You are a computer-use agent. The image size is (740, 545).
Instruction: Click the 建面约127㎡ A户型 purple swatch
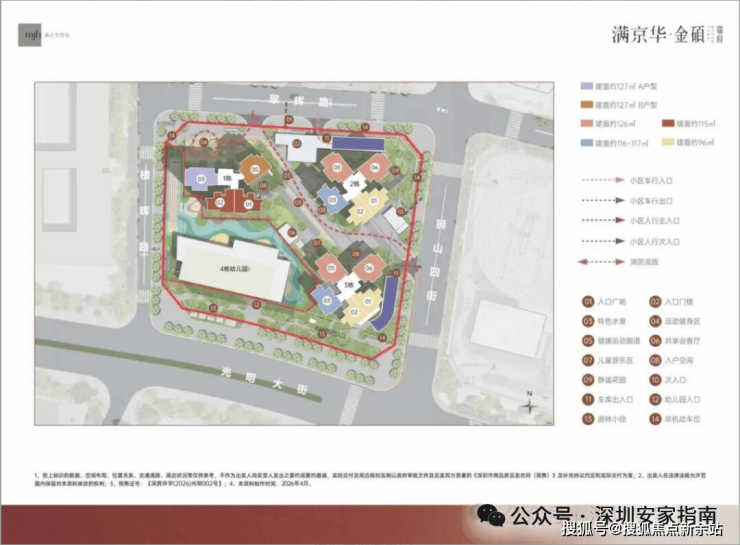(587, 86)
